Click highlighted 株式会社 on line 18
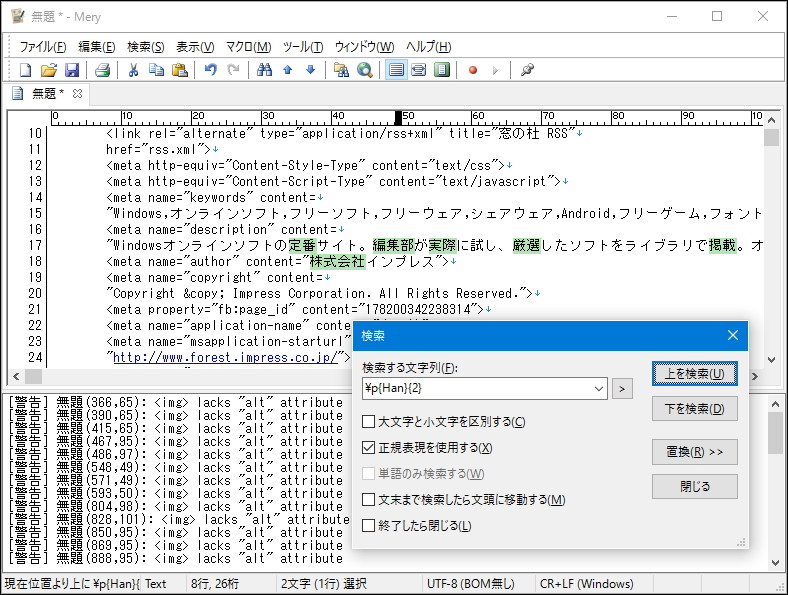 (337, 261)
